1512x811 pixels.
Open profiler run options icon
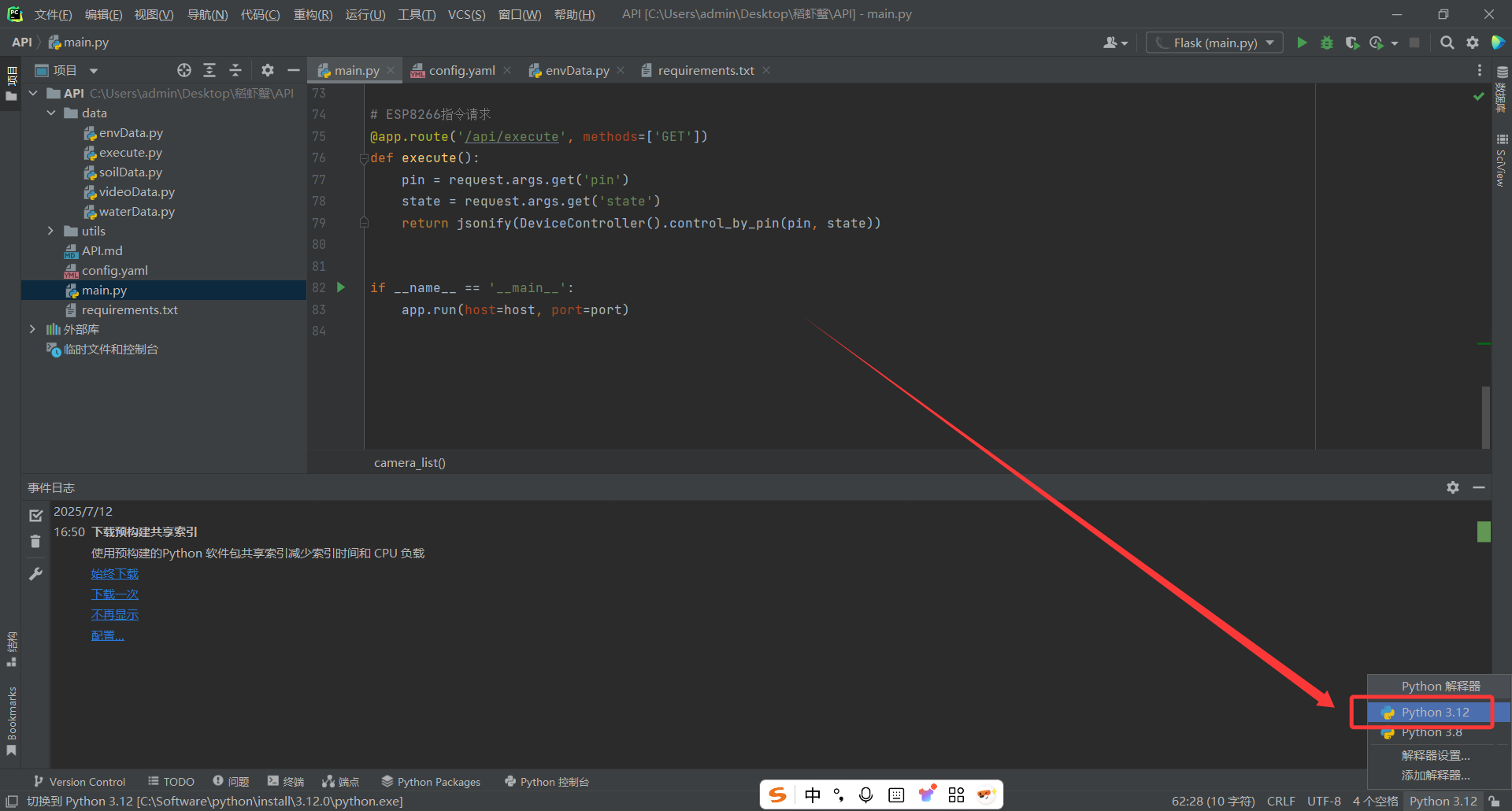click(x=1377, y=43)
